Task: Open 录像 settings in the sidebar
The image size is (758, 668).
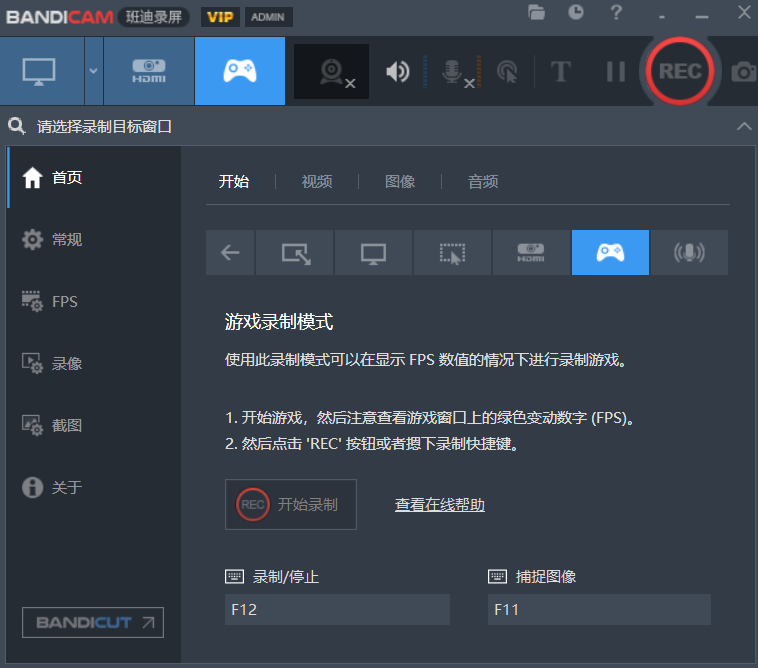Action: click(94, 363)
